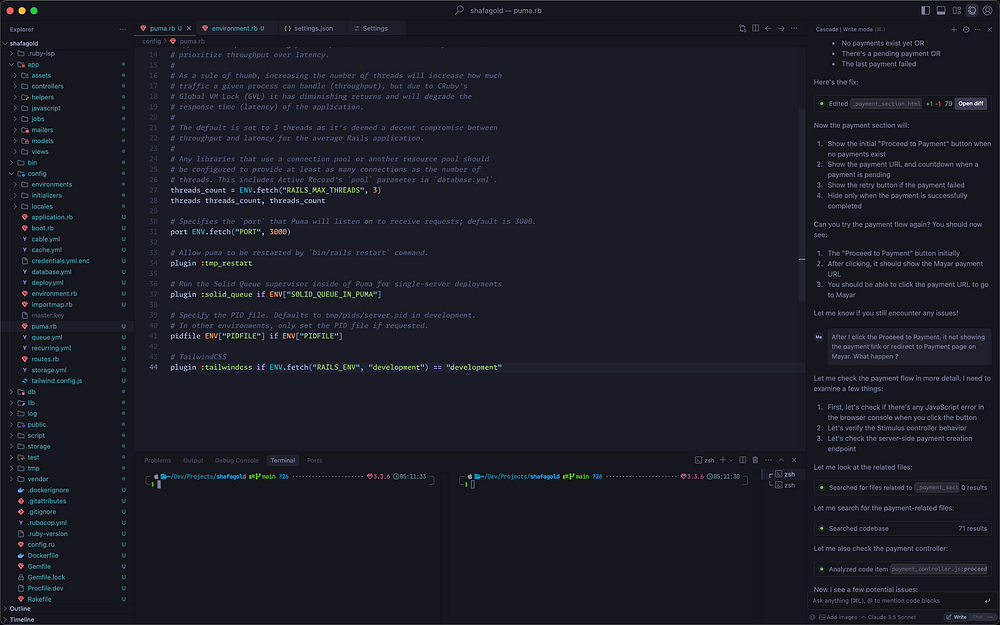1000x625 pixels.
Task: Switch Cascade to Write mode
Action: tap(957, 617)
